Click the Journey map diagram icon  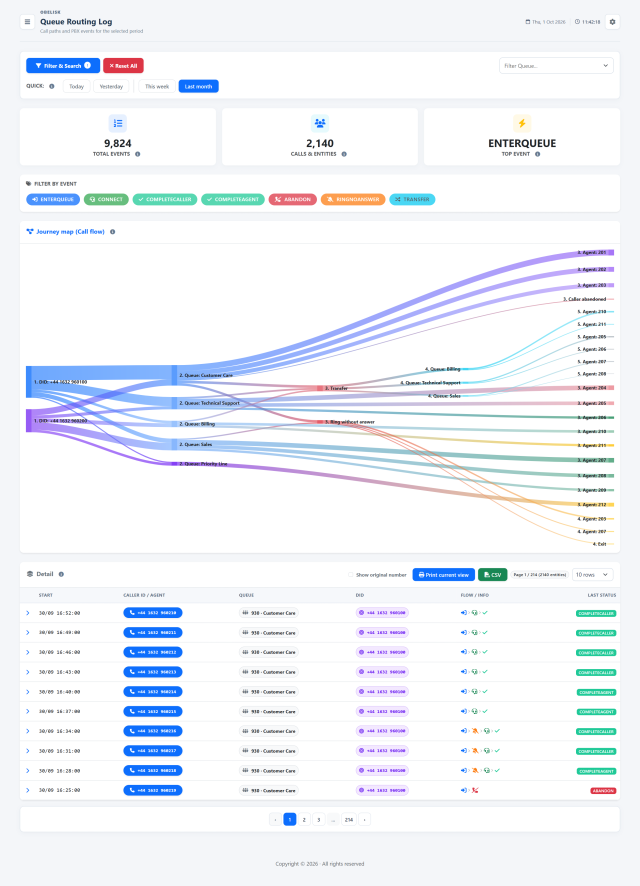tap(30, 232)
